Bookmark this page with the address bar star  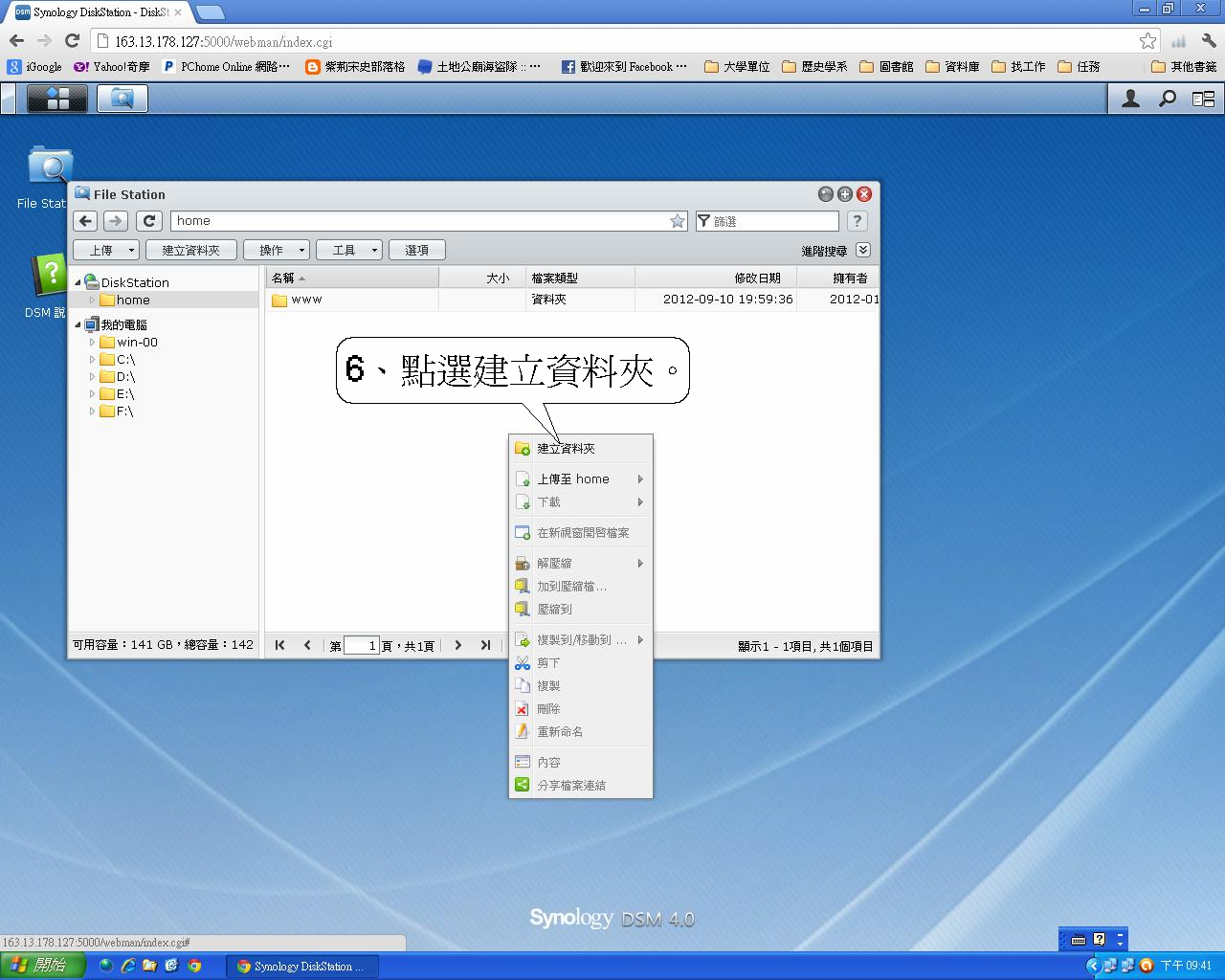pyautogui.click(x=1147, y=41)
